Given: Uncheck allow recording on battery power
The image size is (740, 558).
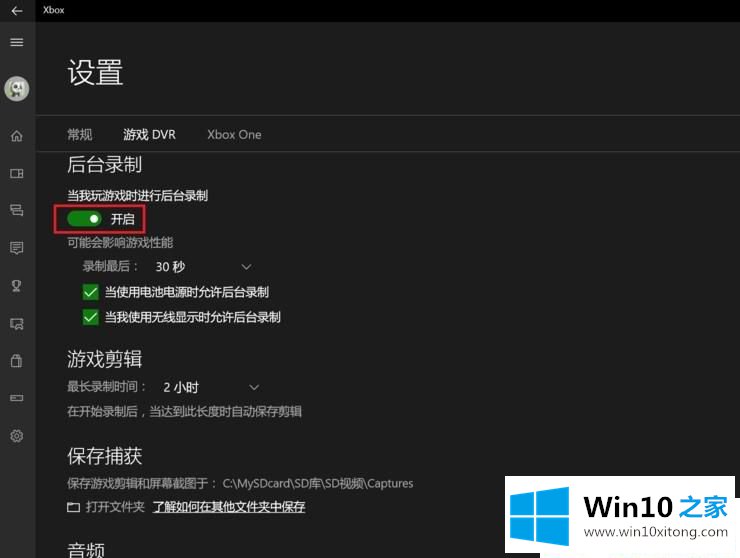Looking at the screenshot, I should coord(91,292).
